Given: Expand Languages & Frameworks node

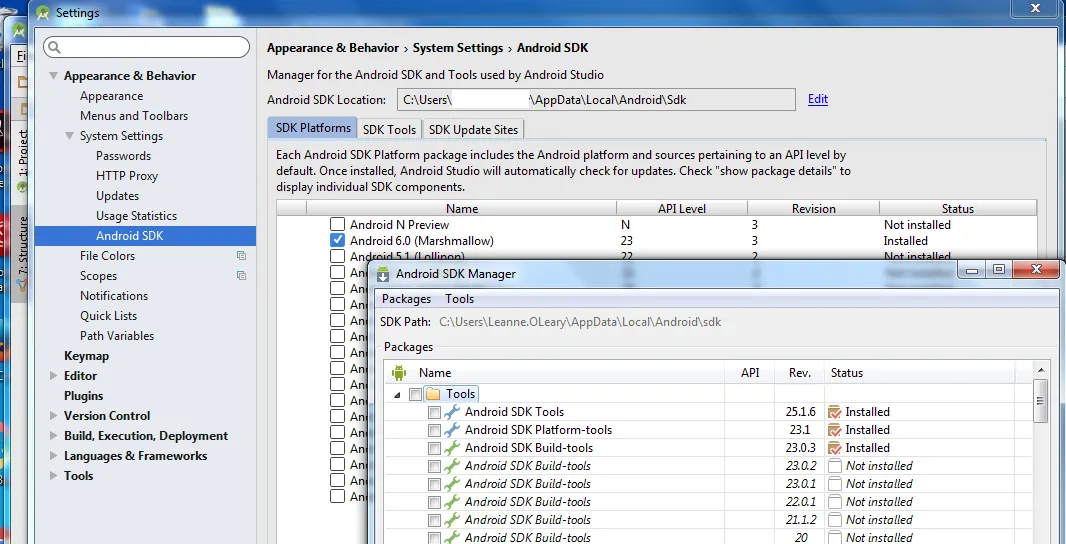Looking at the screenshot, I should pos(54,456).
